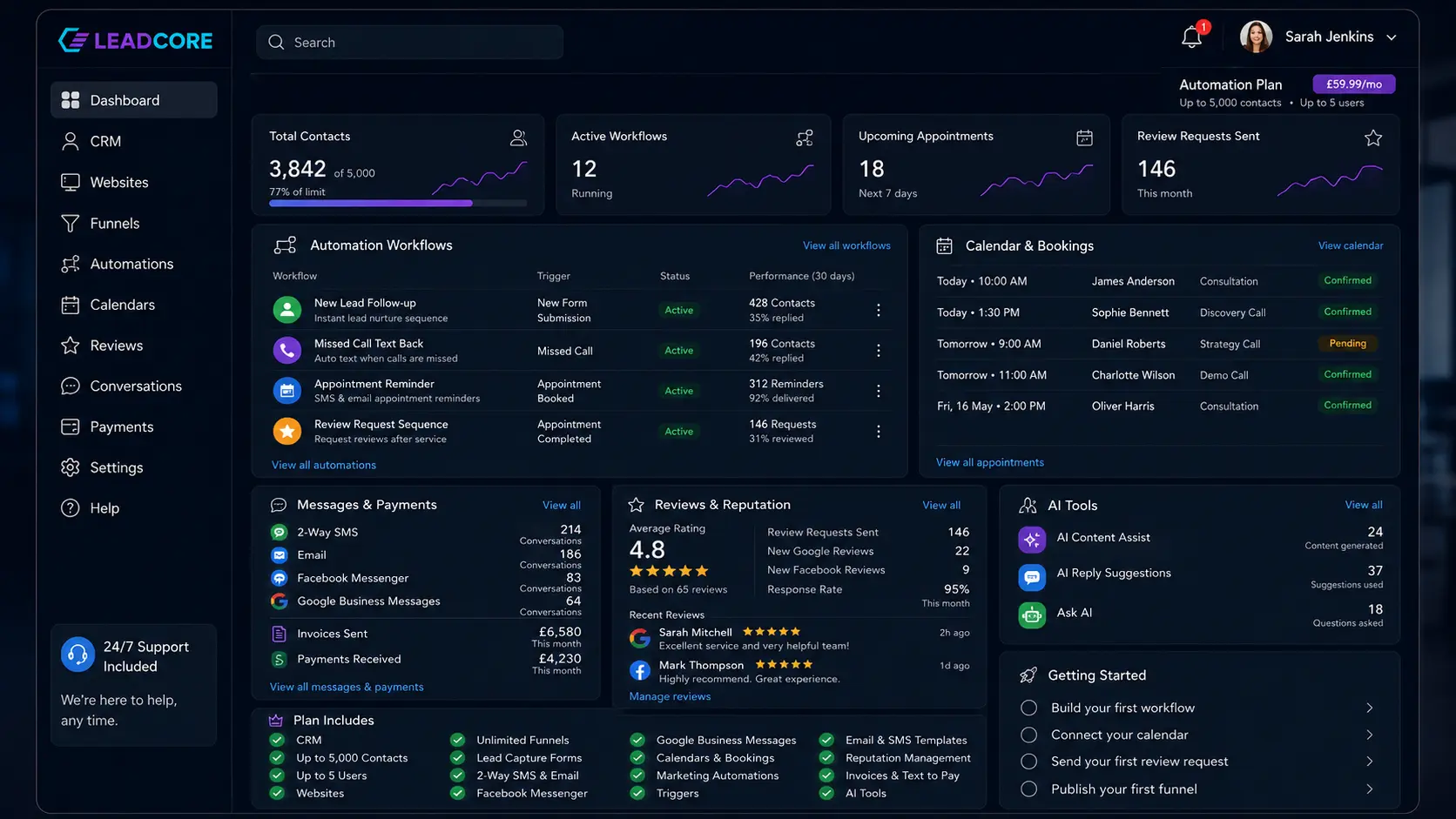
Task: Tick Send your first review request circle
Action: [x=1028, y=762]
